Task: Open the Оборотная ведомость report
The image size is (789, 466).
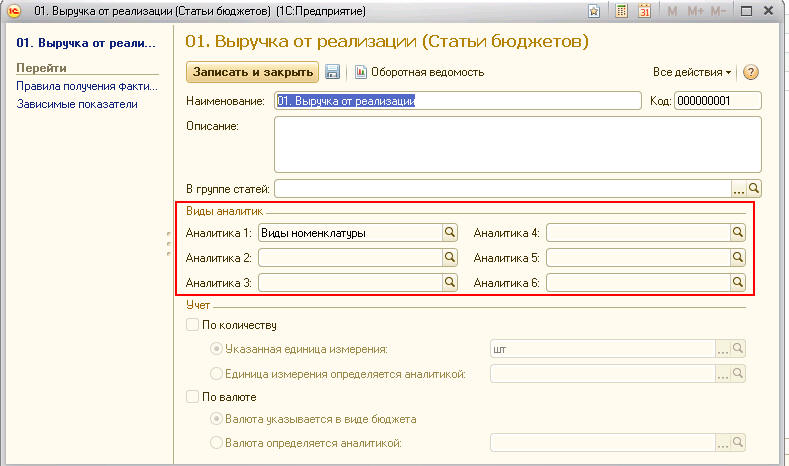Action: tap(420, 72)
